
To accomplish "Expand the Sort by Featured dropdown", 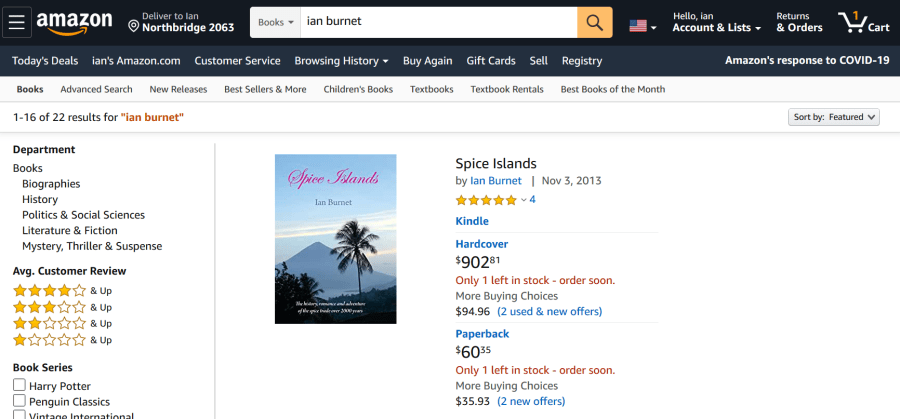I will pos(834,117).
